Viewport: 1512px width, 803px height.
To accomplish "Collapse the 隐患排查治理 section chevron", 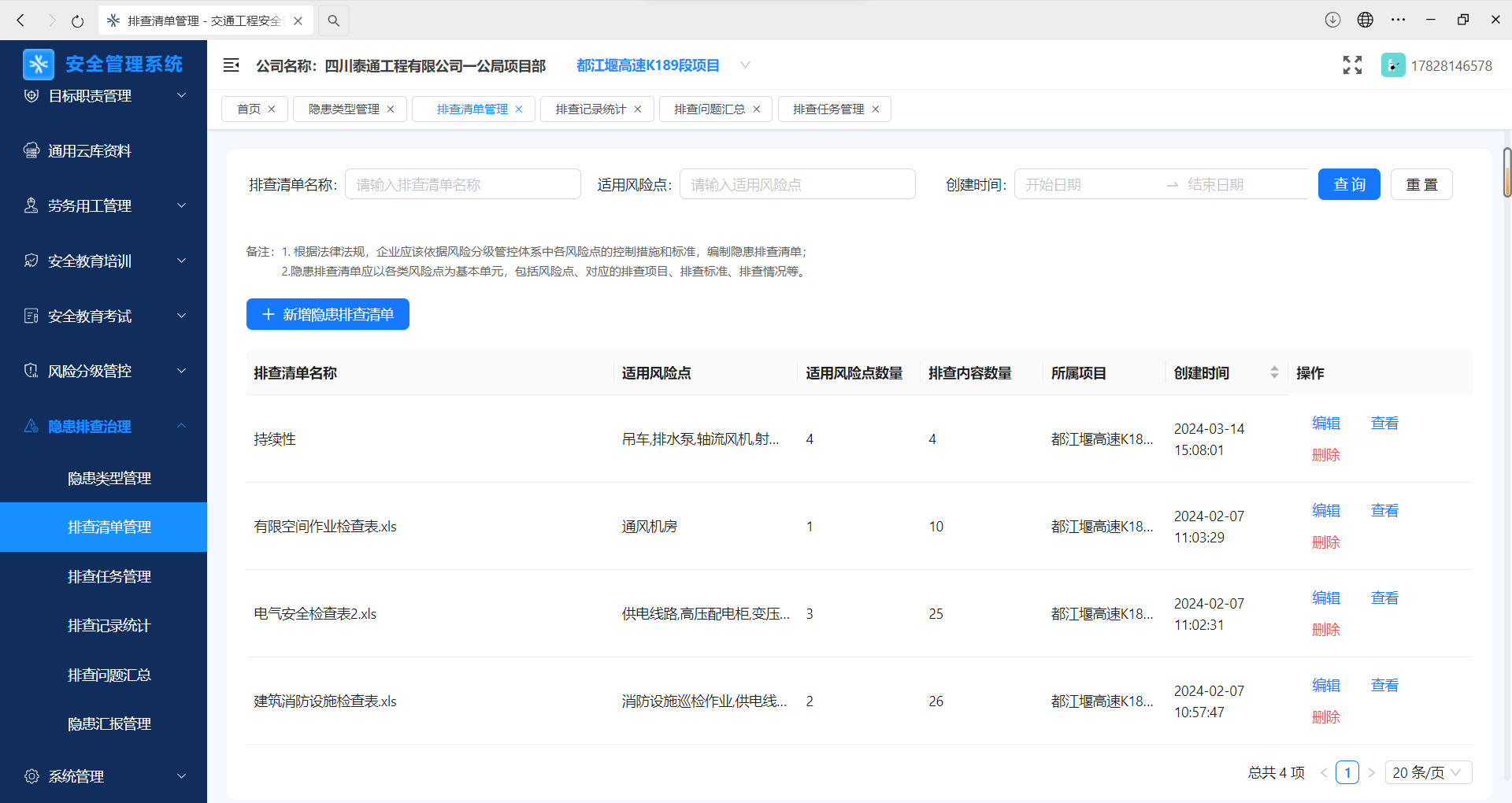I will pos(182,426).
